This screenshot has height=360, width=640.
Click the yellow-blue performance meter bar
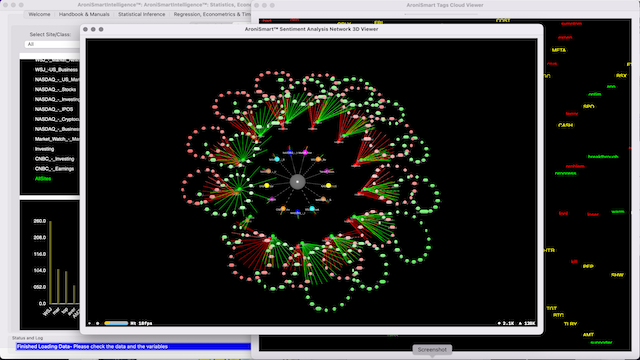[116, 323]
